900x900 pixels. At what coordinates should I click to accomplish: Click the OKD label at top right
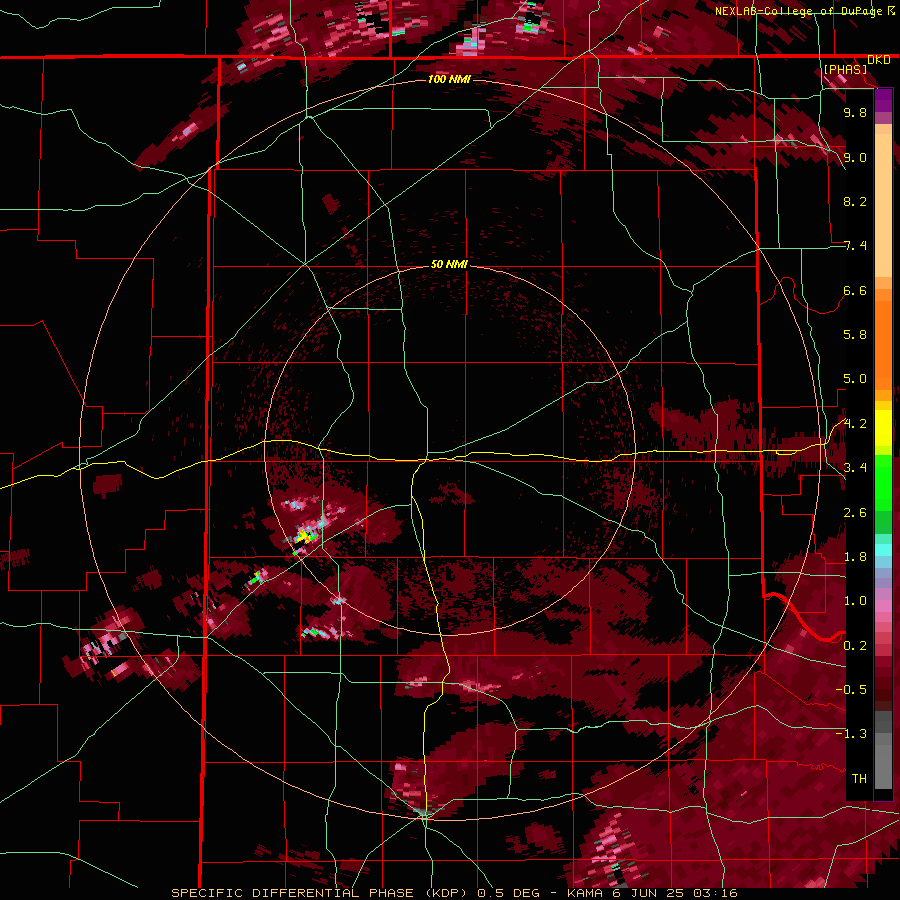point(879,60)
